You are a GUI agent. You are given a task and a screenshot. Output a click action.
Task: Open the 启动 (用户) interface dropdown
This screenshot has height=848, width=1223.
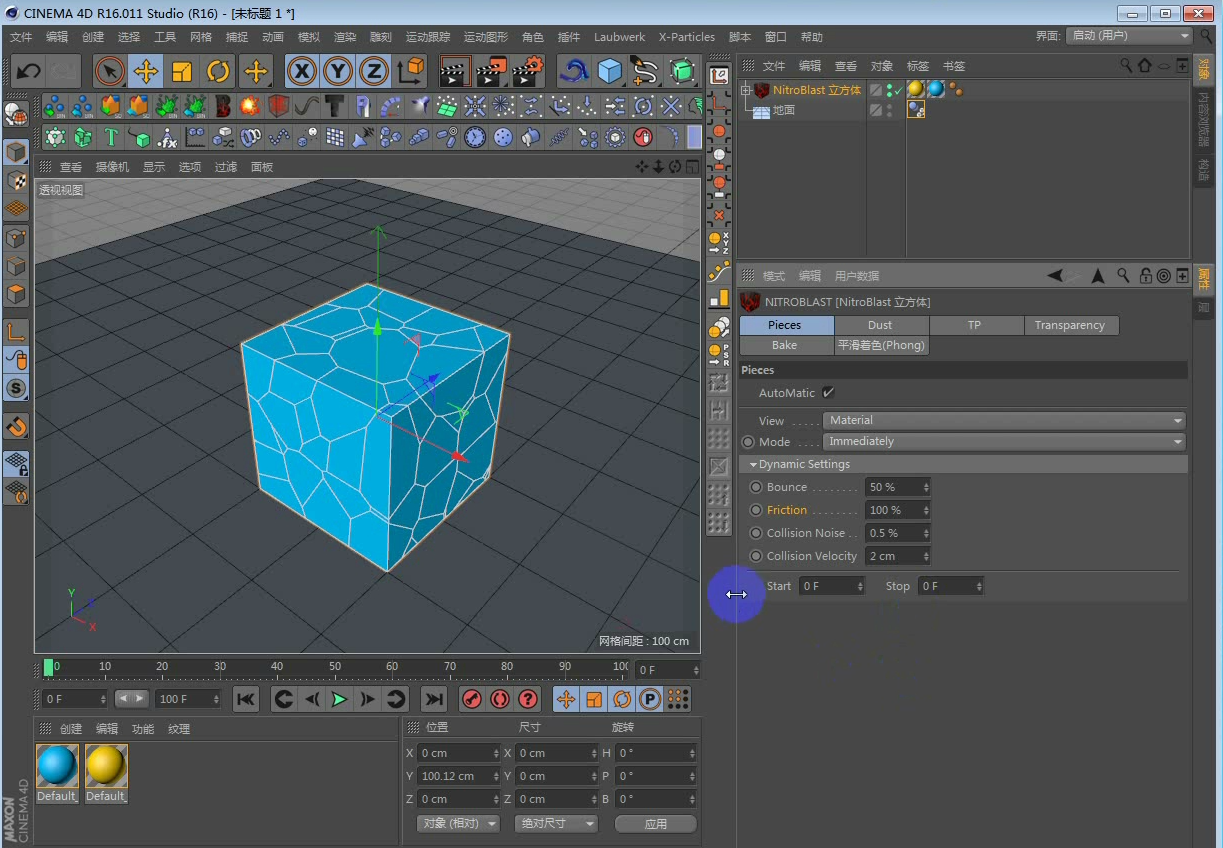(1130, 35)
